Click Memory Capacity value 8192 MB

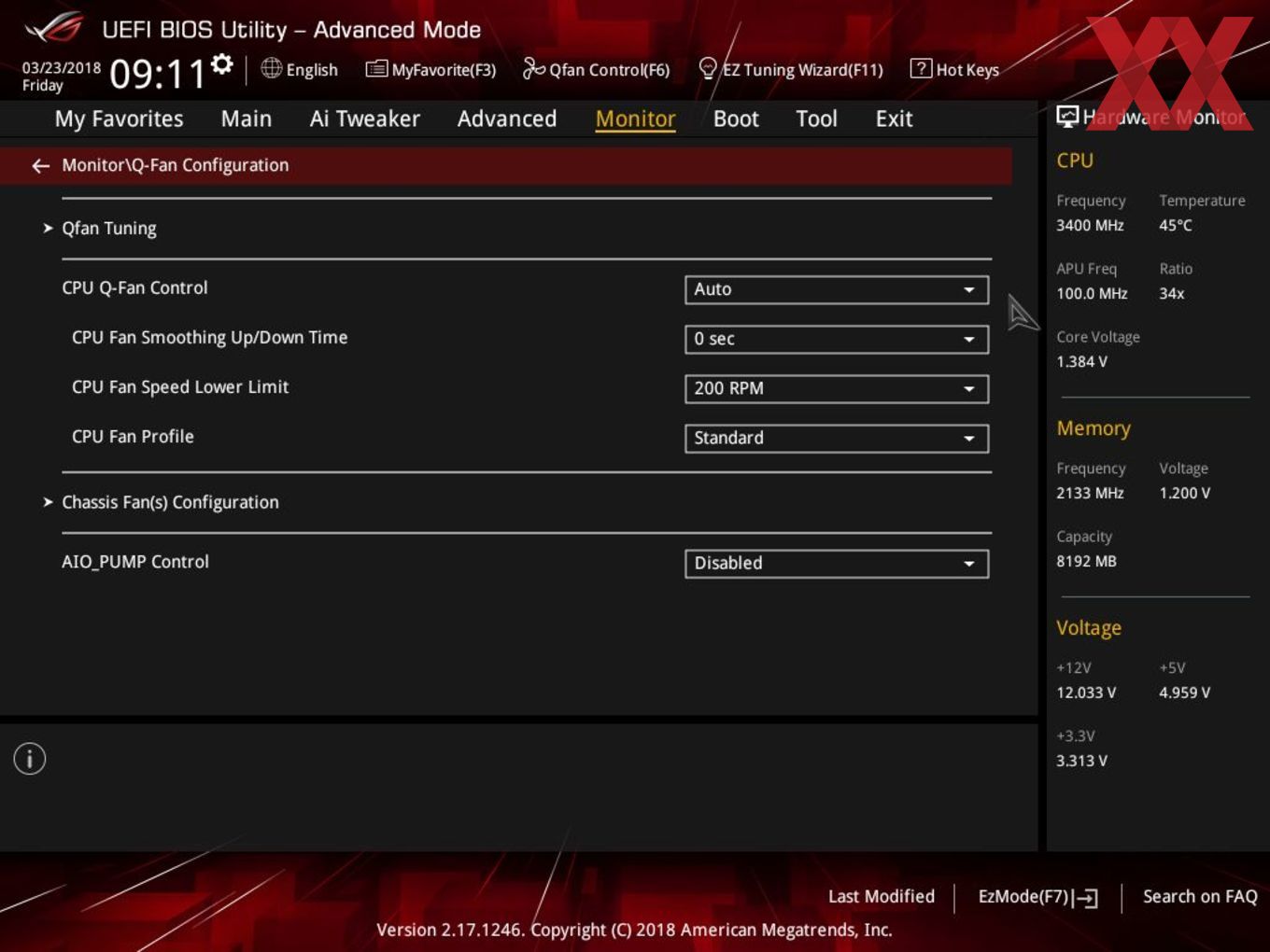click(x=1086, y=561)
